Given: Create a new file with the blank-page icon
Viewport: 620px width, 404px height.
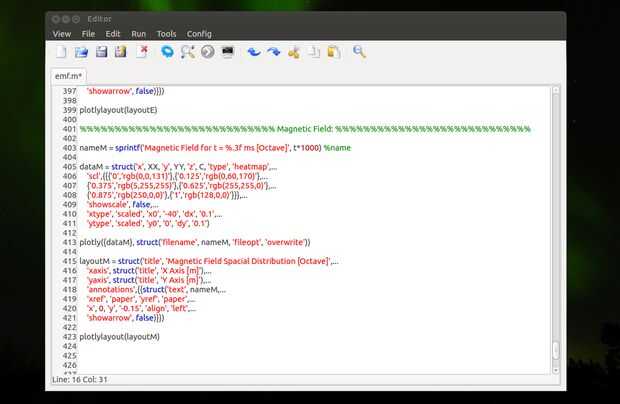Looking at the screenshot, I should (x=61, y=52).
